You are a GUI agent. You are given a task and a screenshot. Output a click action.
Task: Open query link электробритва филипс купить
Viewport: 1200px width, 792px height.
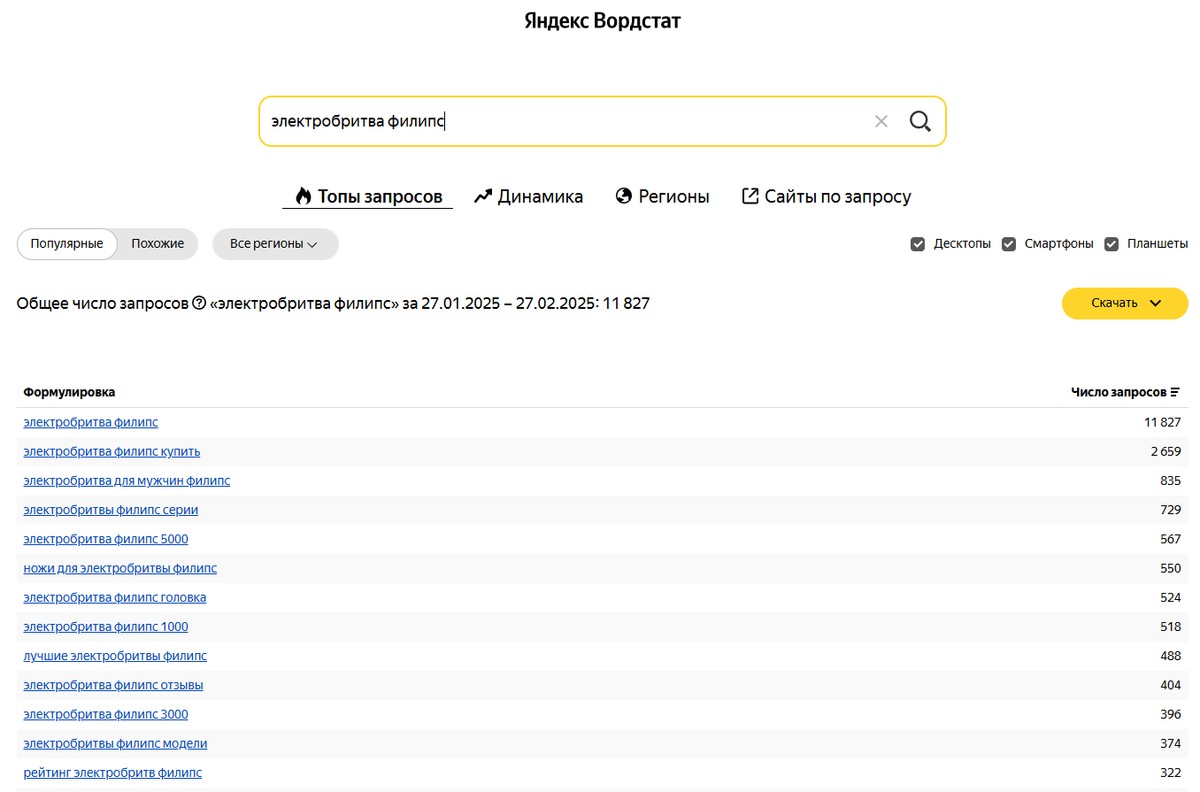tap(112, 451)
